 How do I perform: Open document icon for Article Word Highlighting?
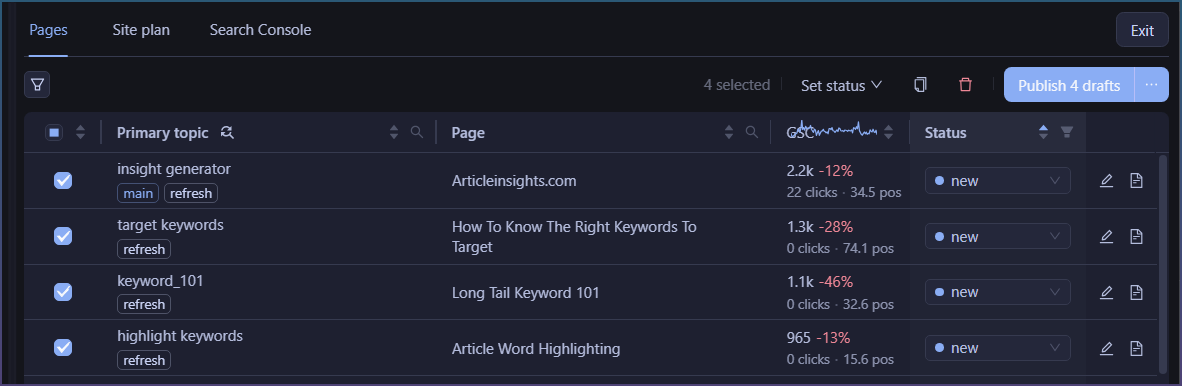1136,348
